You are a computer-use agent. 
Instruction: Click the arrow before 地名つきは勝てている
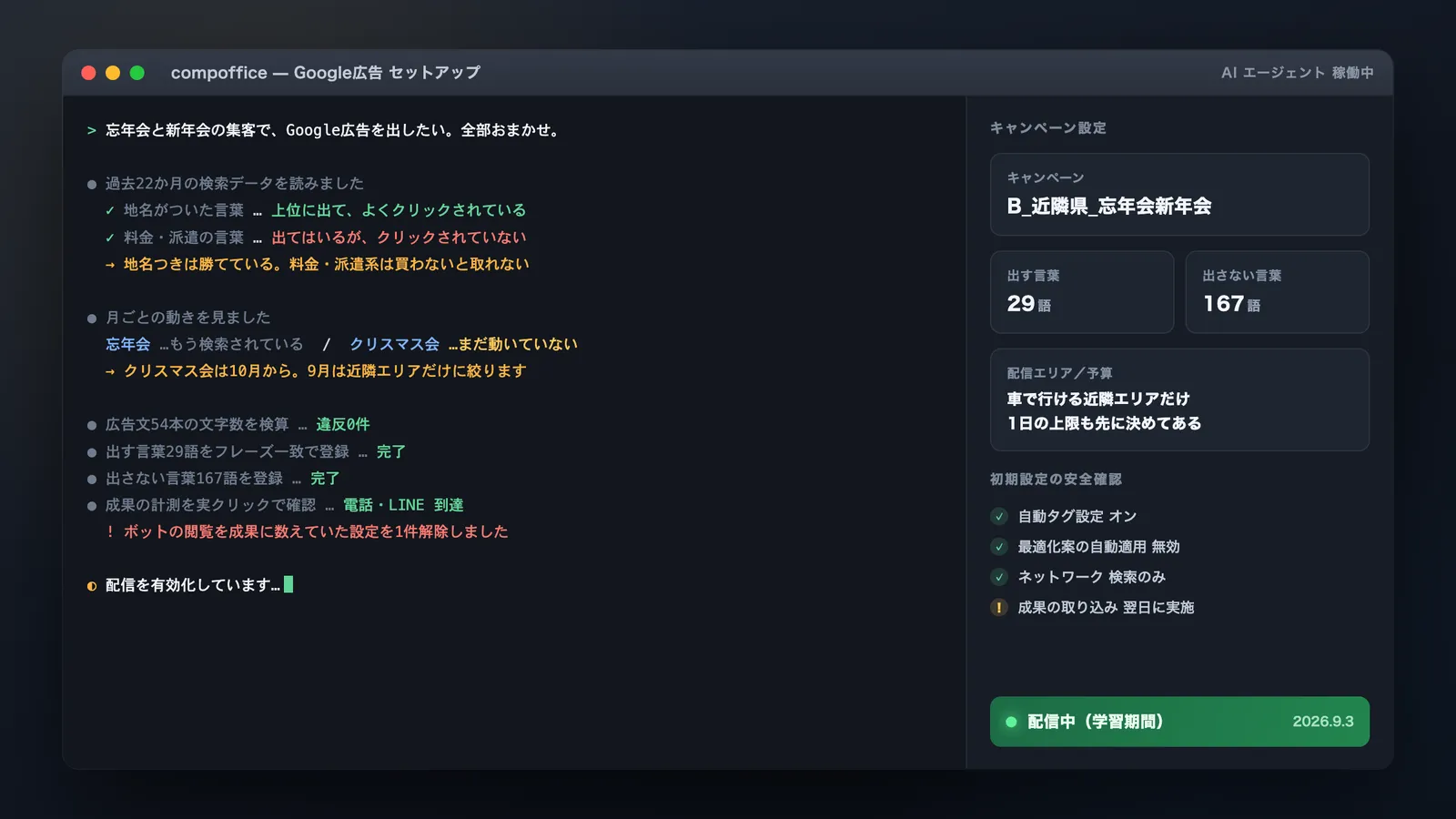pos(110,265)
